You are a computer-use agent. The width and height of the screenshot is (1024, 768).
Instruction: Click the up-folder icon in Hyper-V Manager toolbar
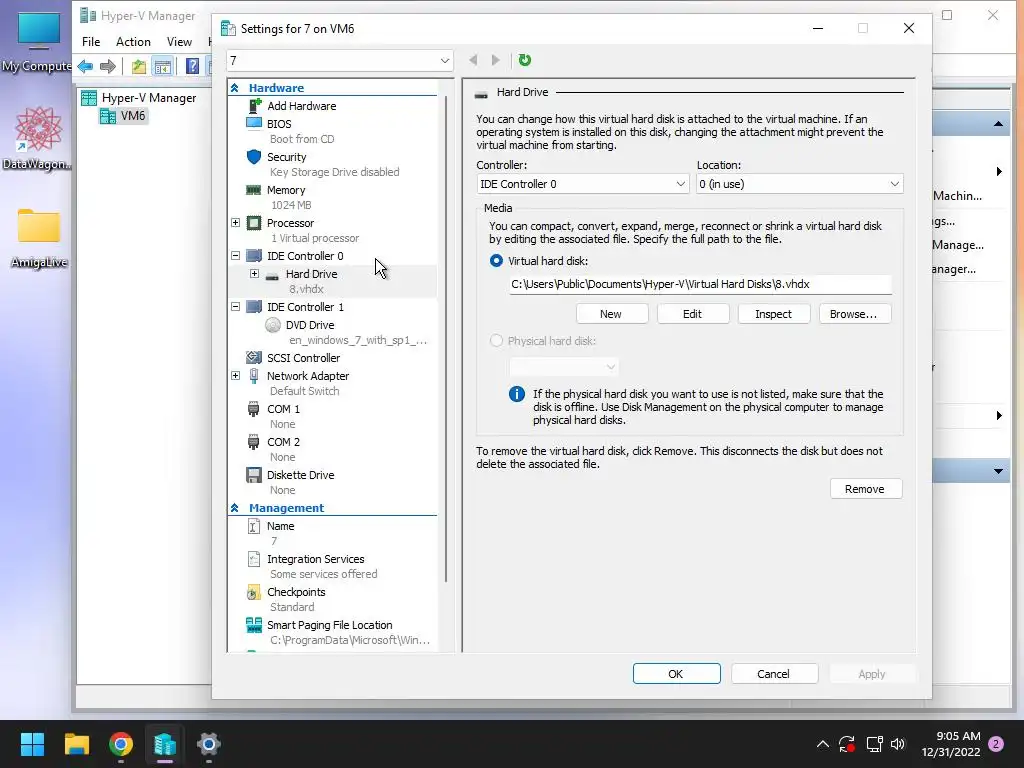138,66
